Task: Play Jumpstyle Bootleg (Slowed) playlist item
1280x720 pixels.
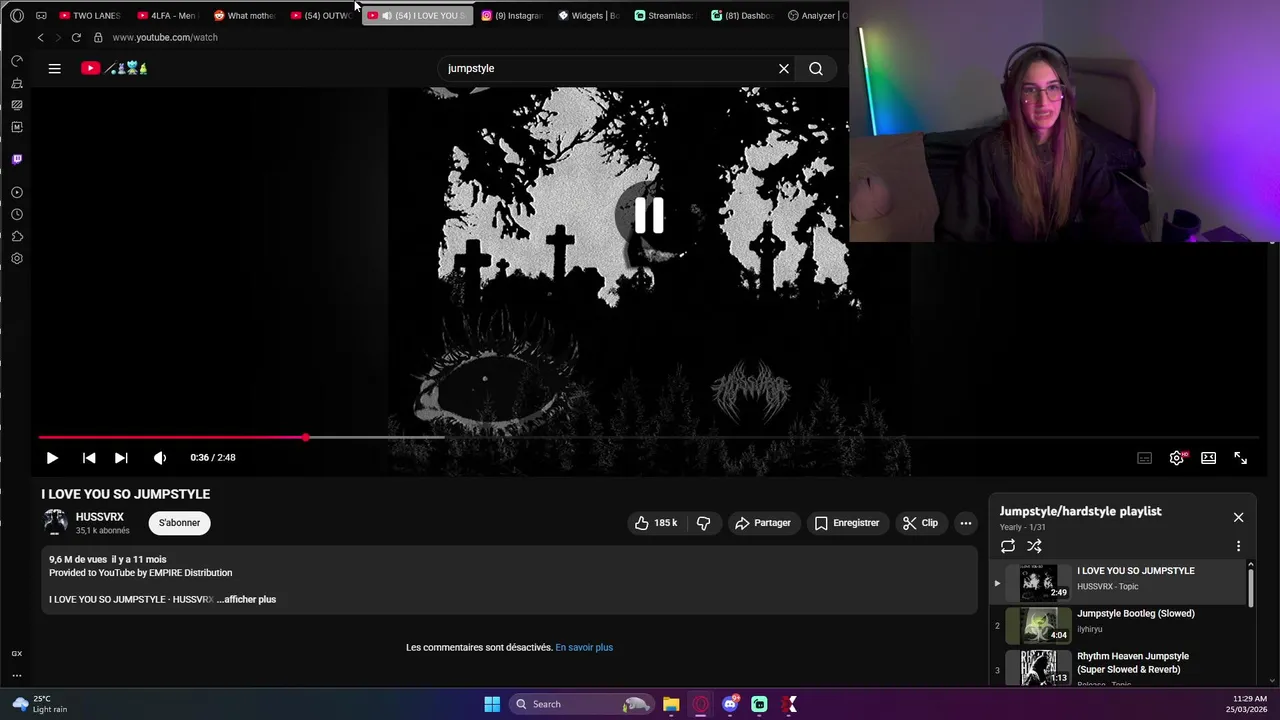Action: (x=1118, y=626)
